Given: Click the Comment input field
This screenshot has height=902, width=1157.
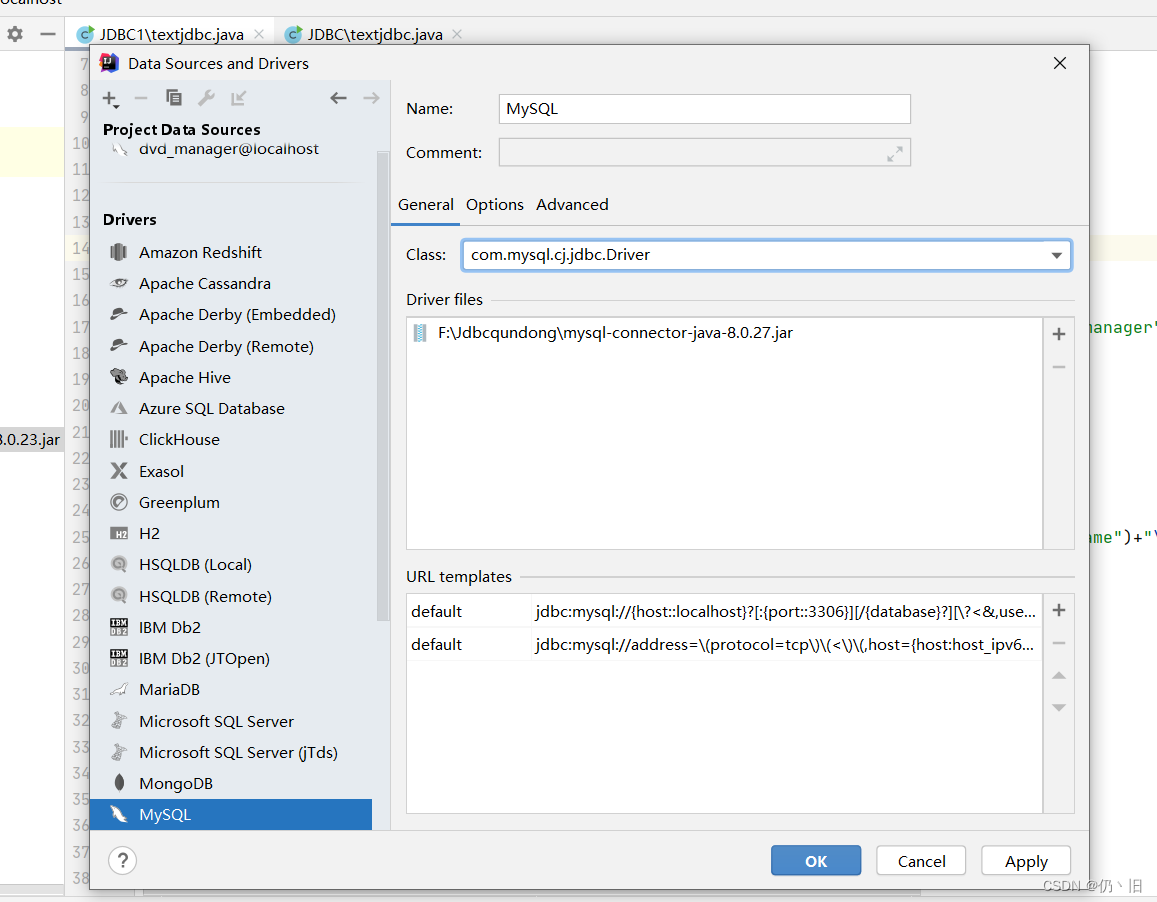Looking at the screenshot, I should 705,152.
